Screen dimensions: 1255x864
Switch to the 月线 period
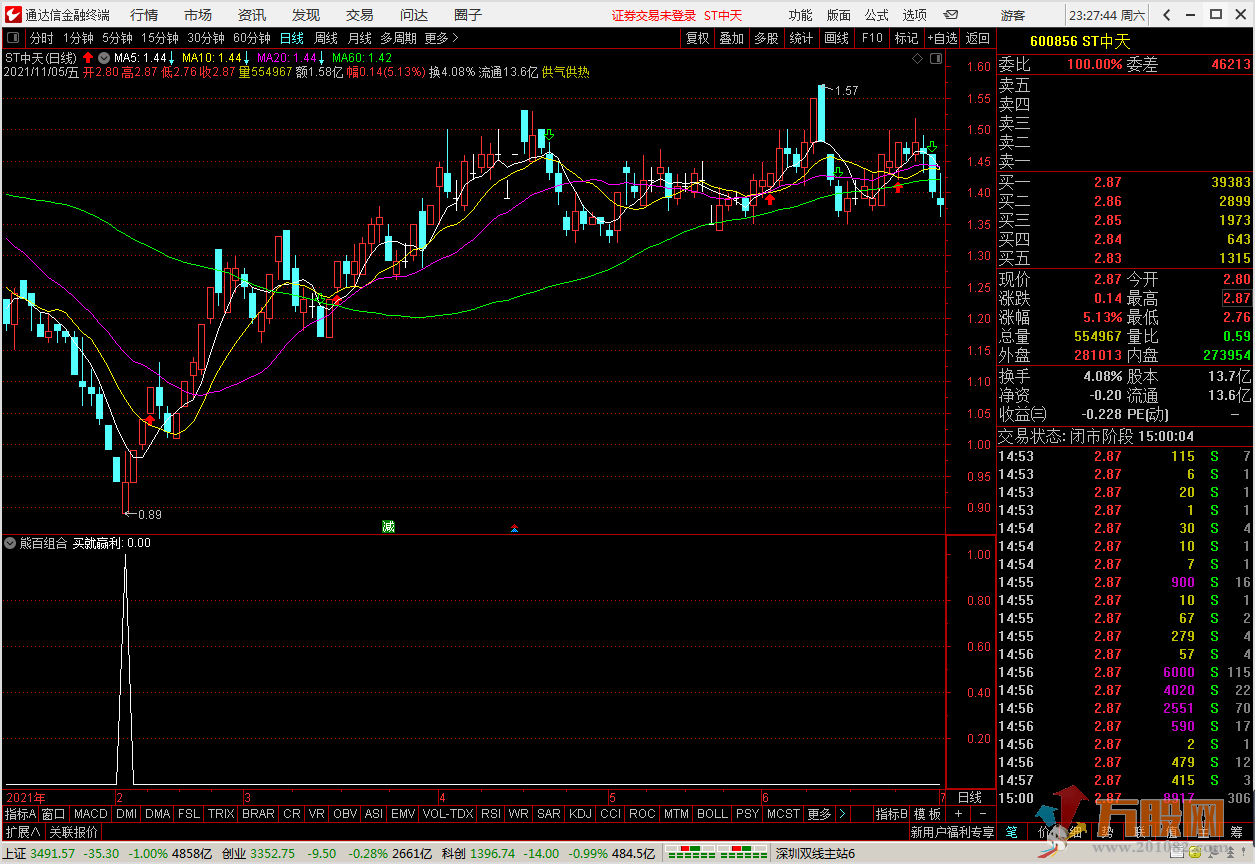click(x=360, y=38)
